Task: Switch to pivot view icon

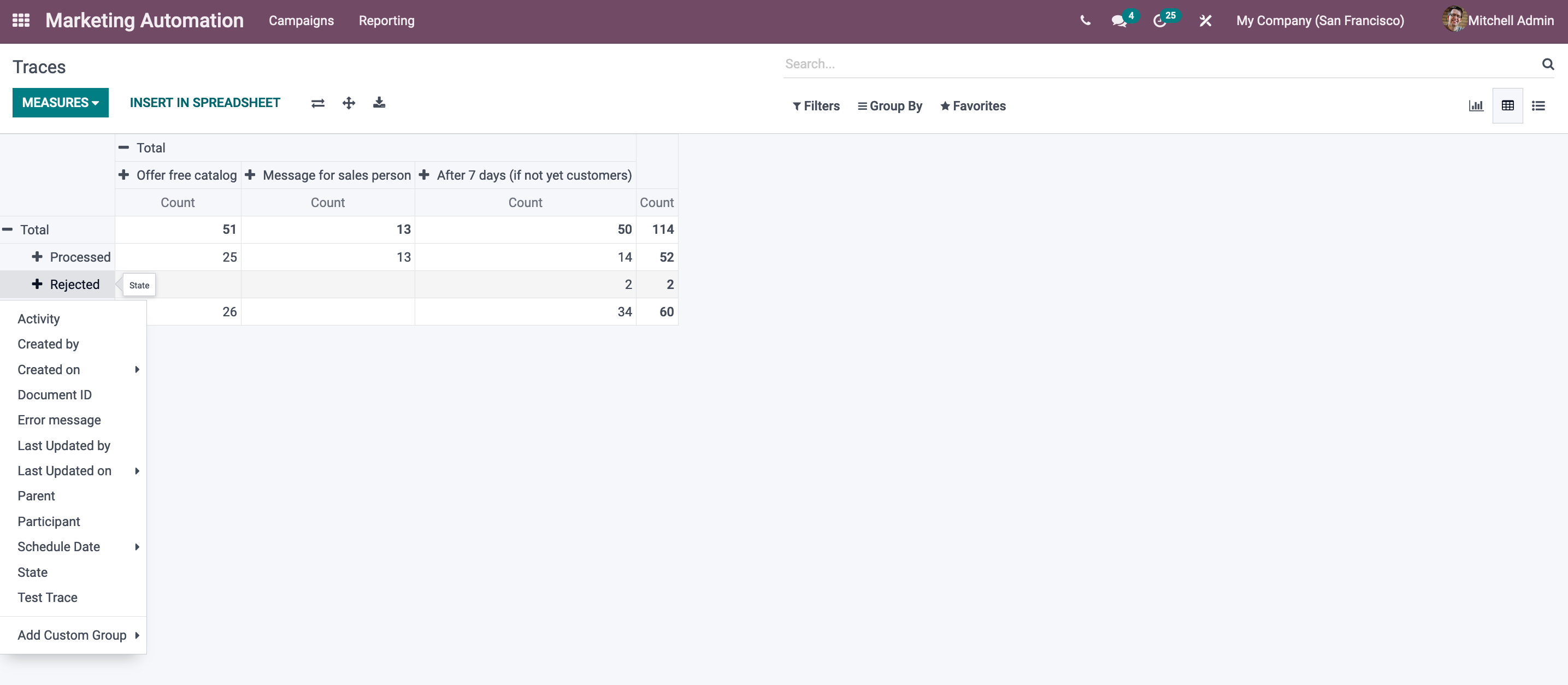Action: pyautogui.click(x=1507, y=106)
